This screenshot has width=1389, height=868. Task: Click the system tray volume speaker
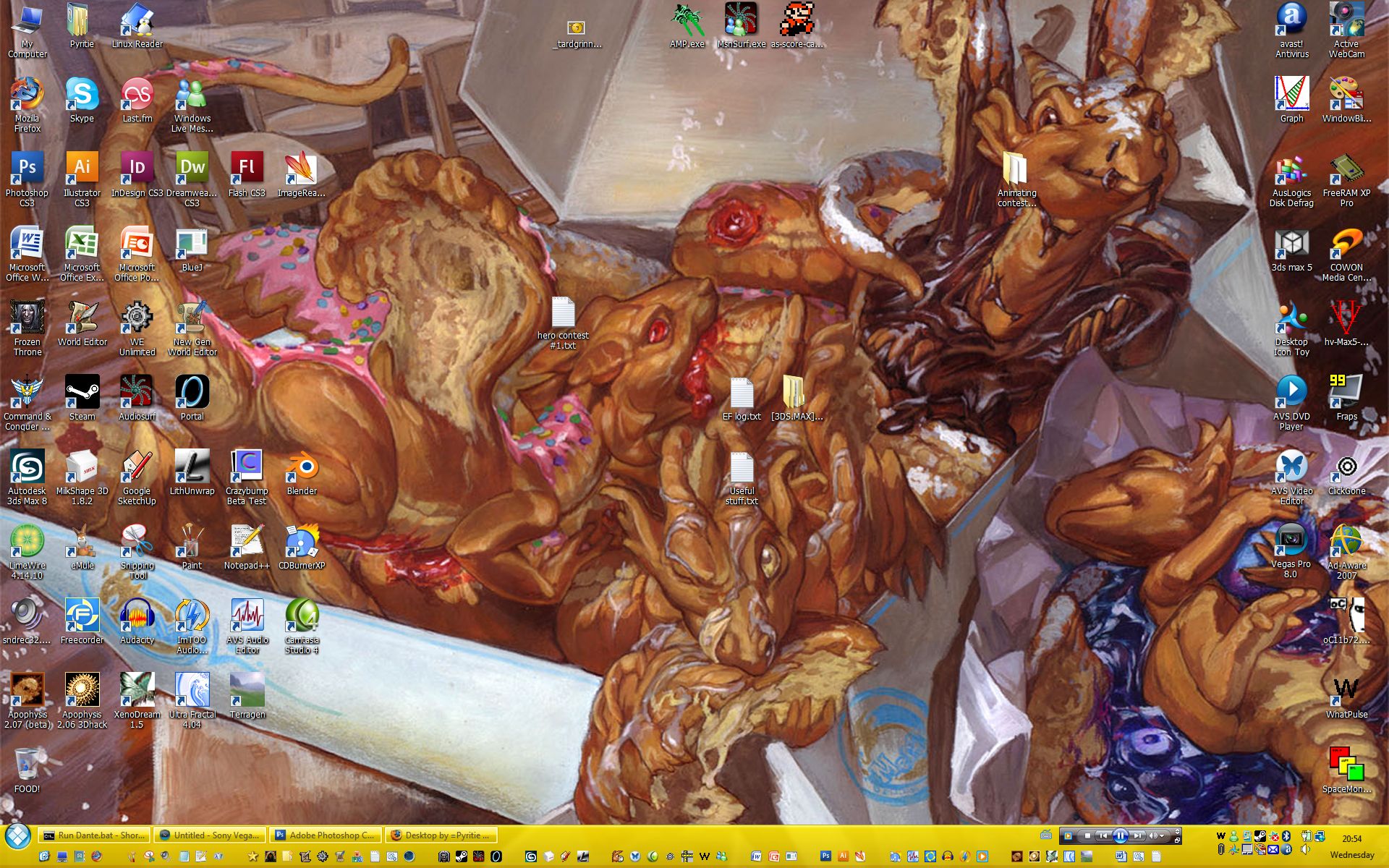point(1305,849)
